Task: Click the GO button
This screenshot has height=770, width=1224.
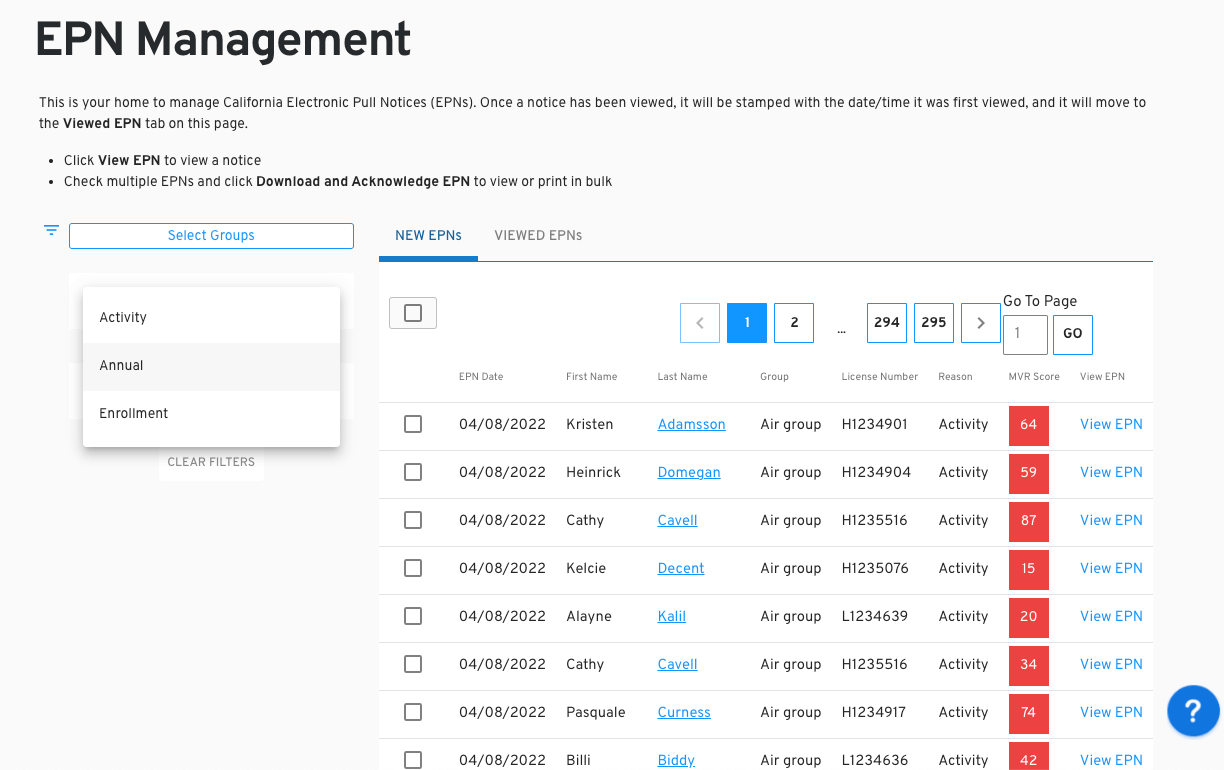Action: 1073,335
